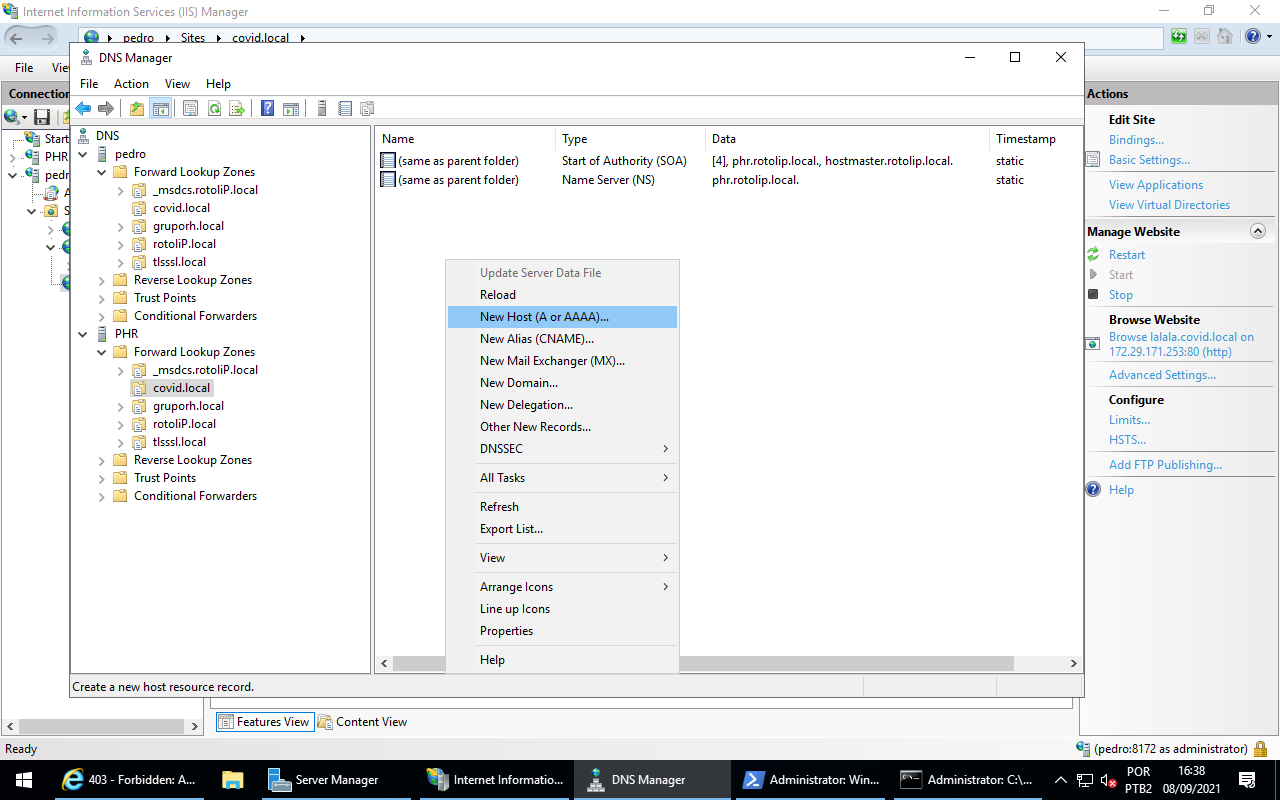Click the Properties toolbar icon
The image size is (1280, 800).
[x=190, y=108]
